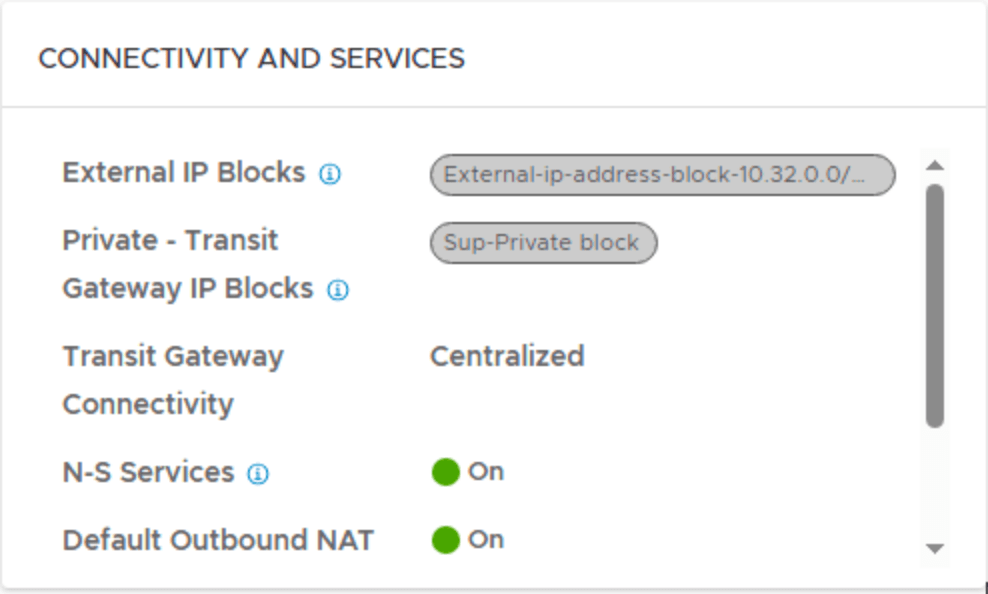Image resolution: width=988 pixels, height=594 pixels.
Task: Click the Default Outbound NAT label
Action: pos(218,540)
